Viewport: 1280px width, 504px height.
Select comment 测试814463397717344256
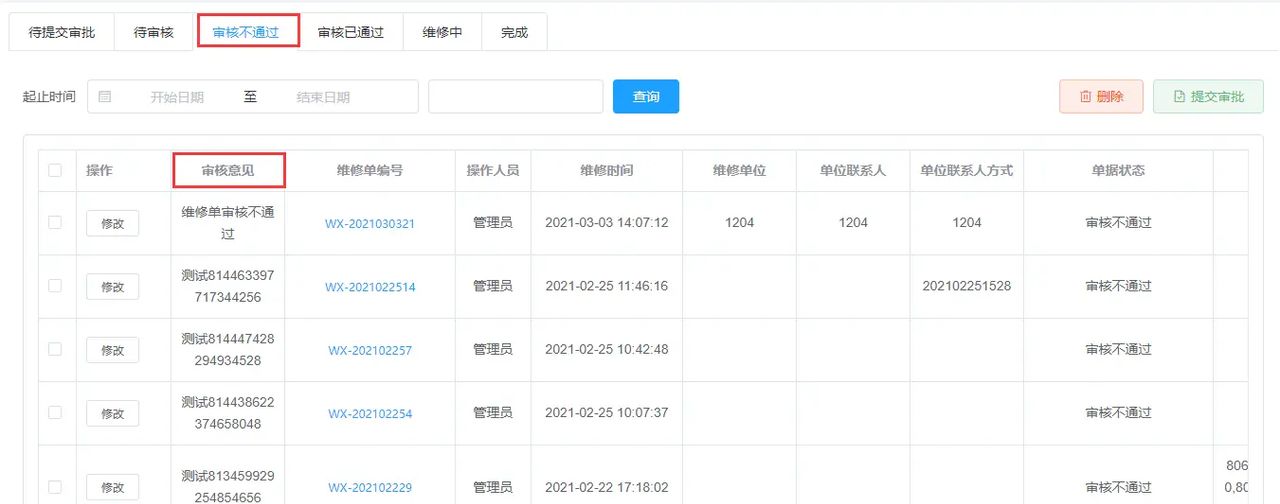point(228,286)
